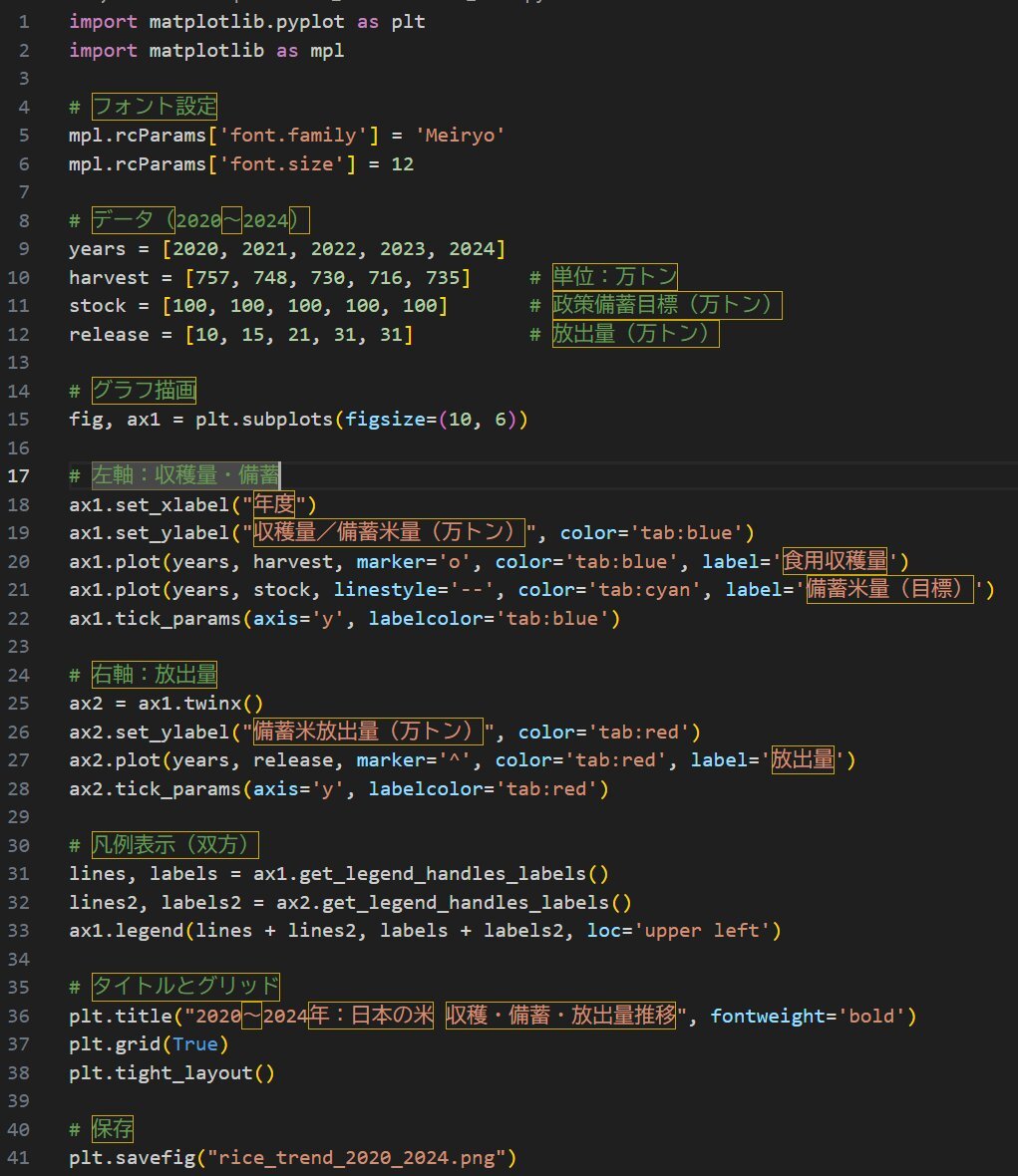Click the comment '右軸：放出量'
Image resolution: width=1018 pixels, height=1176 pixels.
click(155, 675)
